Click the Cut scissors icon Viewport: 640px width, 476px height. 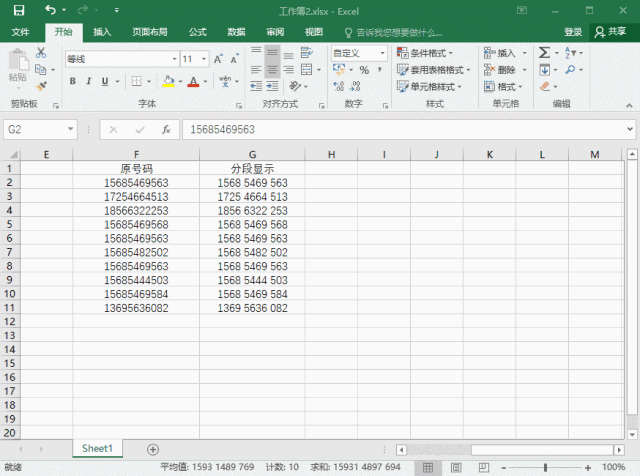(41, 52)
